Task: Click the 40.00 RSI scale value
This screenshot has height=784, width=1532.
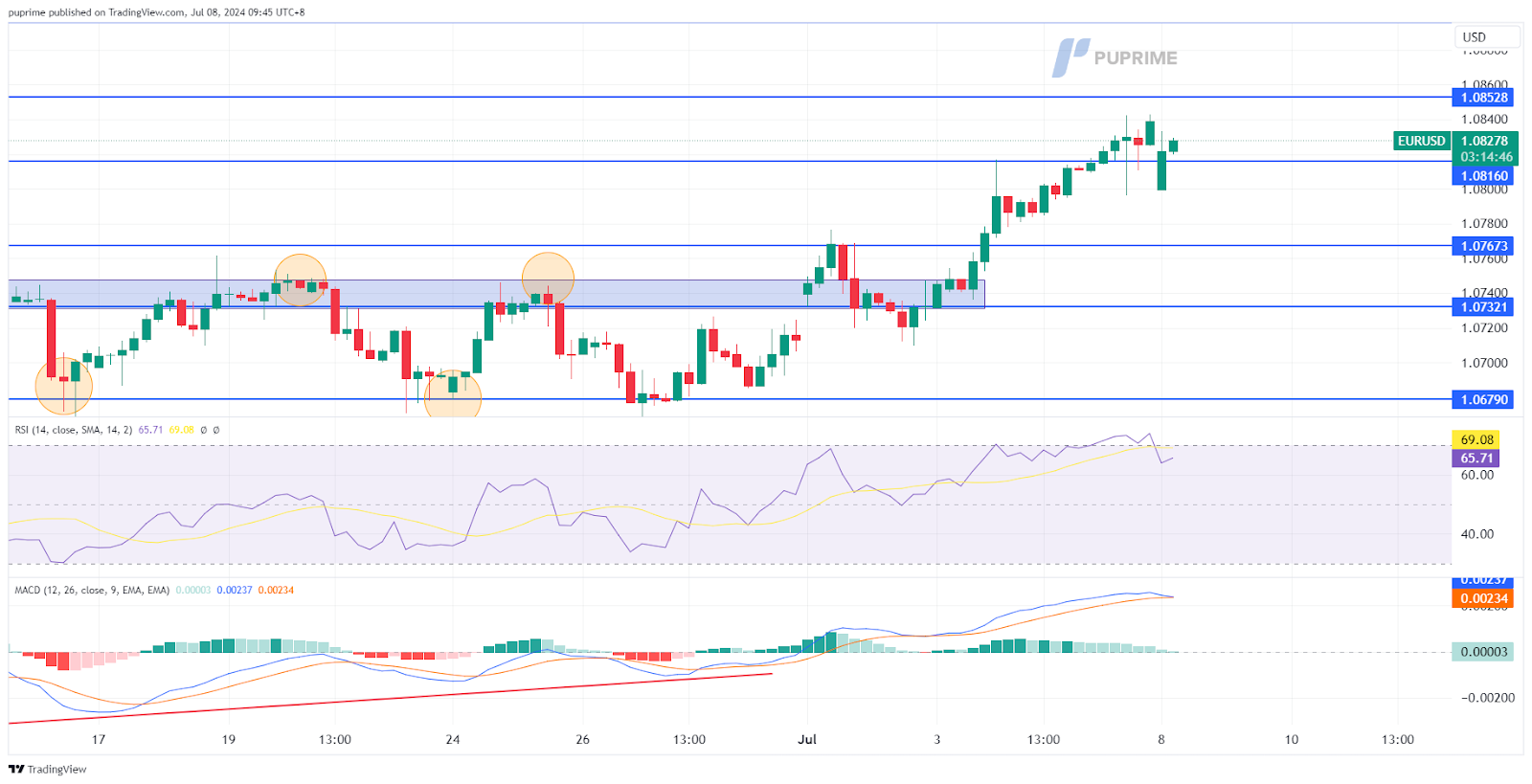Action: coord(1477,534)
